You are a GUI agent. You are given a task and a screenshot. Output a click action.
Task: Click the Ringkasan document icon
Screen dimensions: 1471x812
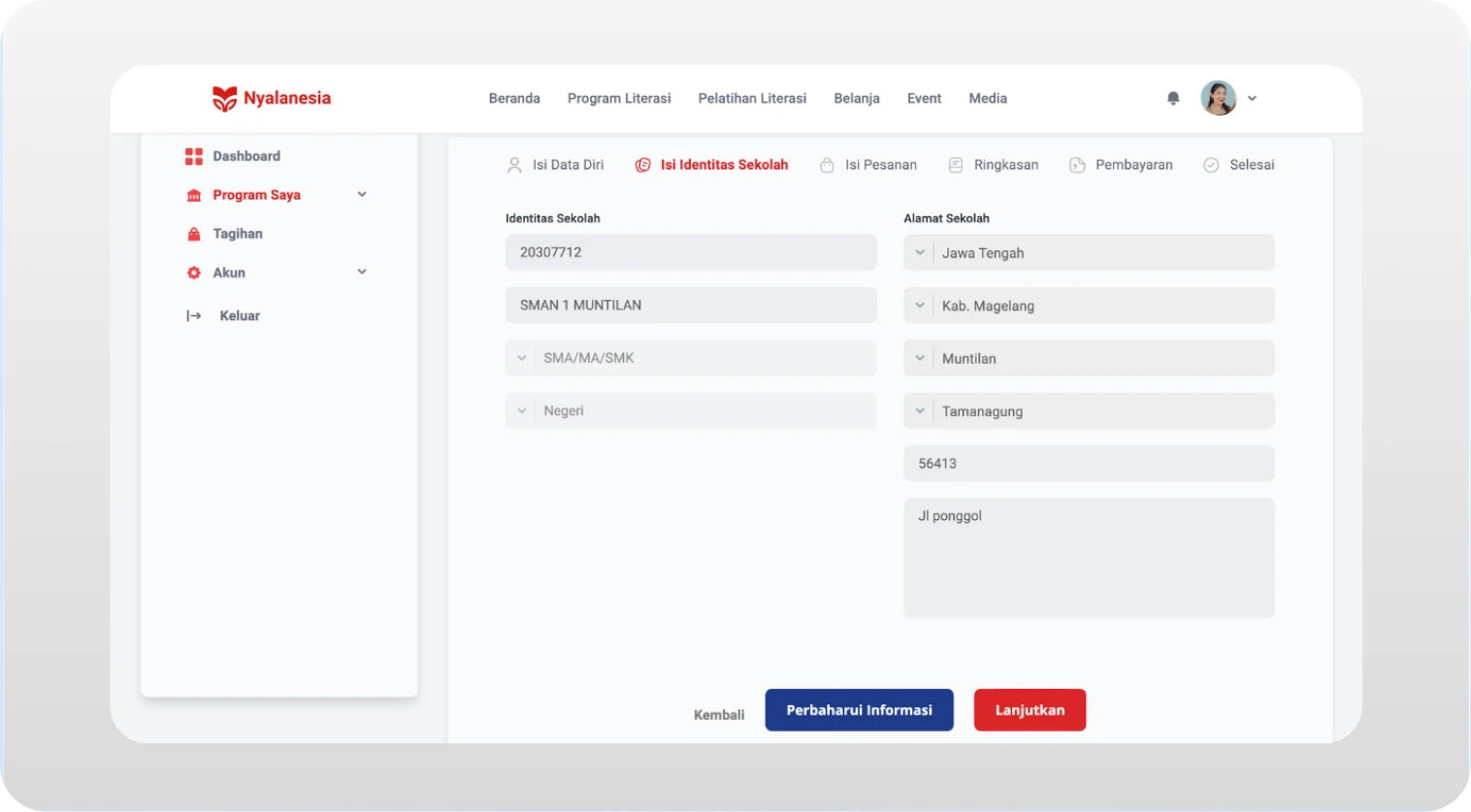click(956, 165)
